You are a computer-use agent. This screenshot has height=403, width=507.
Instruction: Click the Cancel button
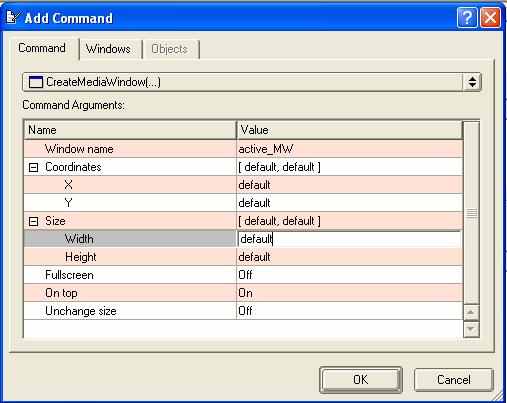tap(453, 380)
